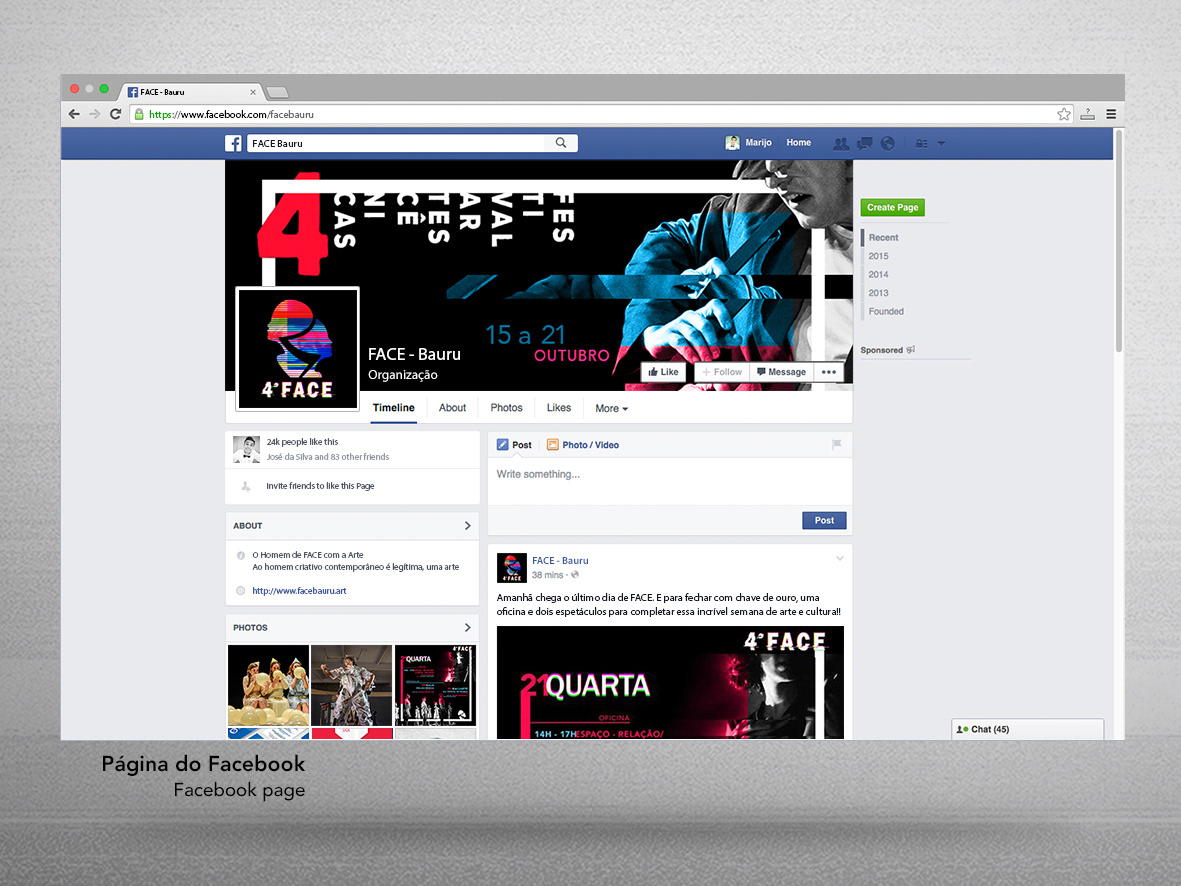
Task: Click the three dots more-actions button
Action: pos(829,372)
